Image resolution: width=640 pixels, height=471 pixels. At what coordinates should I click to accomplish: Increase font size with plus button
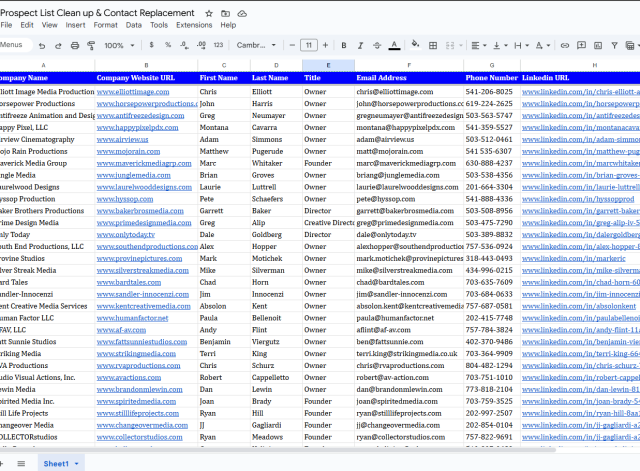tap(325, 45)
